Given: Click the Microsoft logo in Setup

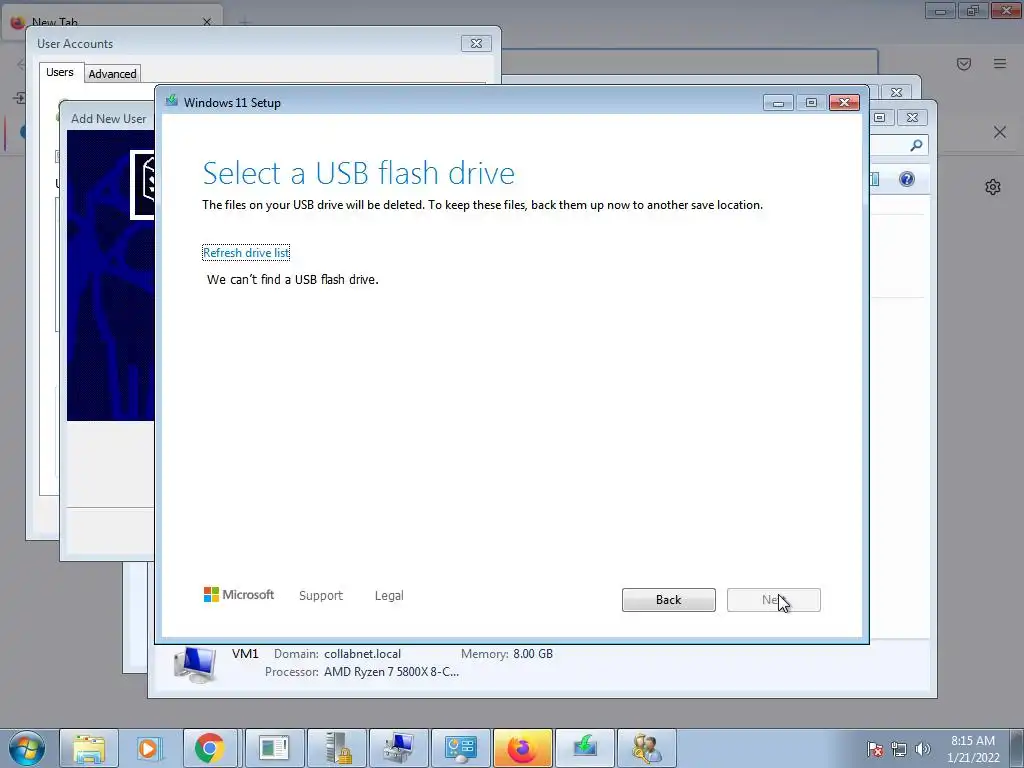Looking at the screenshot, I should tap(239, 595).
